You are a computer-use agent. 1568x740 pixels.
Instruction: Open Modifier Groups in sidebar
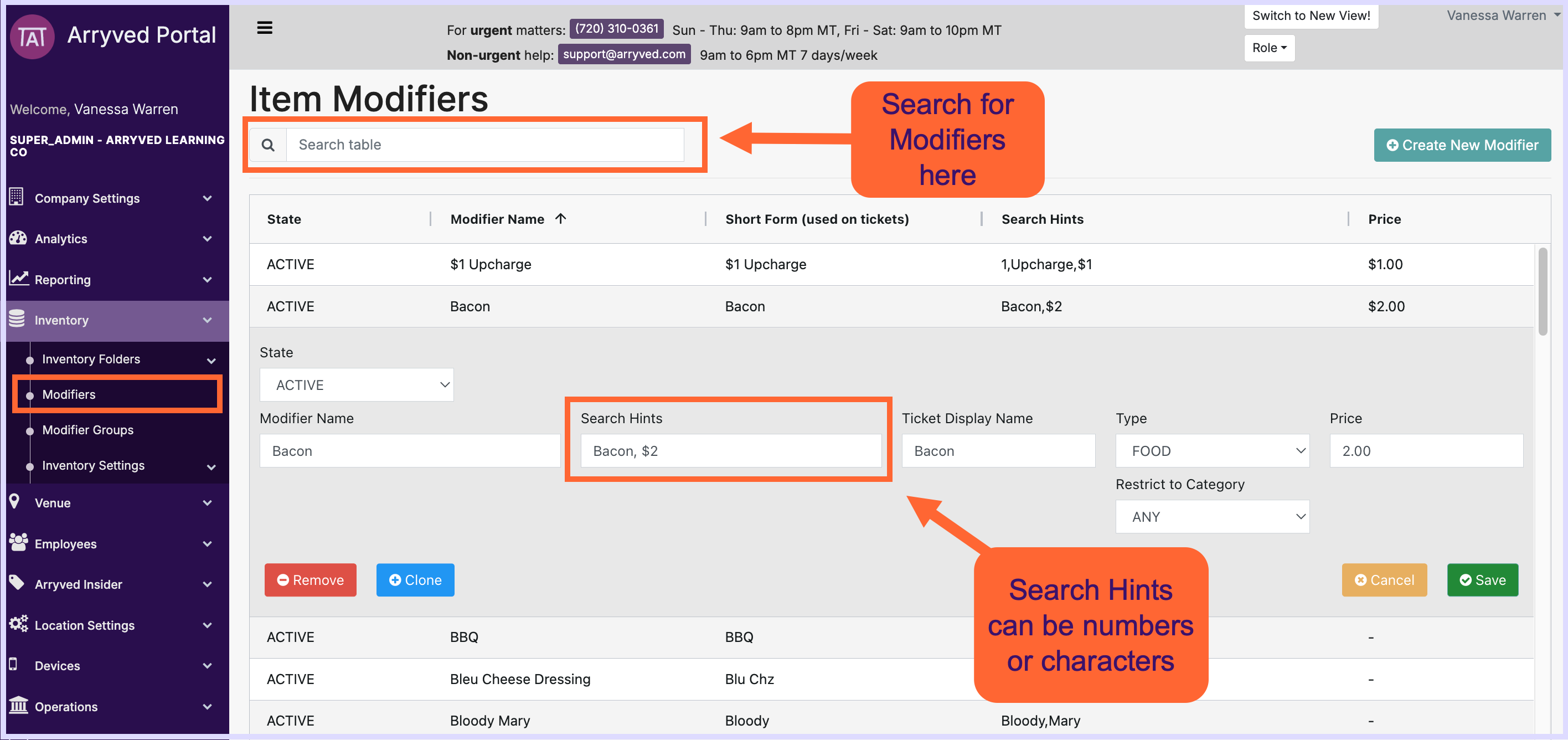point(87,430)
